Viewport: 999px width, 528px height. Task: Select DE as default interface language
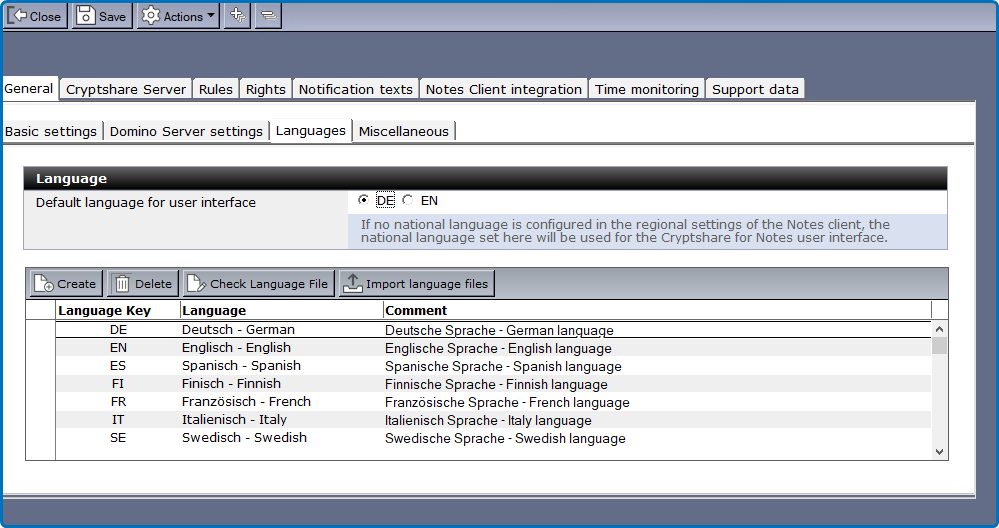pos(363,200)
